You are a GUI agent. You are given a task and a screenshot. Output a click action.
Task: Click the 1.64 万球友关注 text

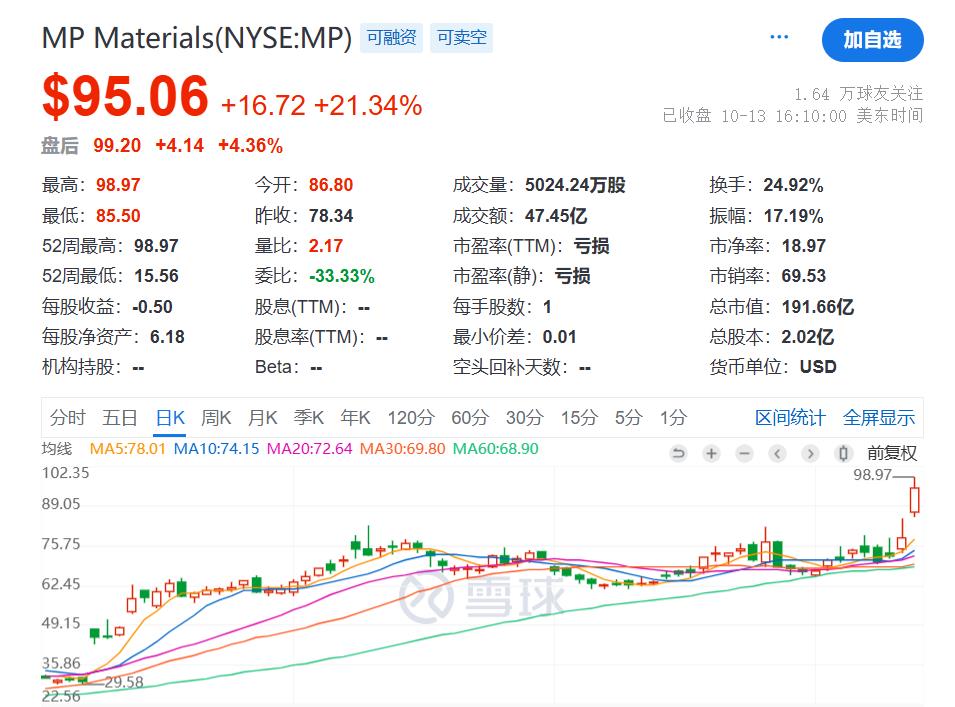pyautogui.click(x=858, y=94)
